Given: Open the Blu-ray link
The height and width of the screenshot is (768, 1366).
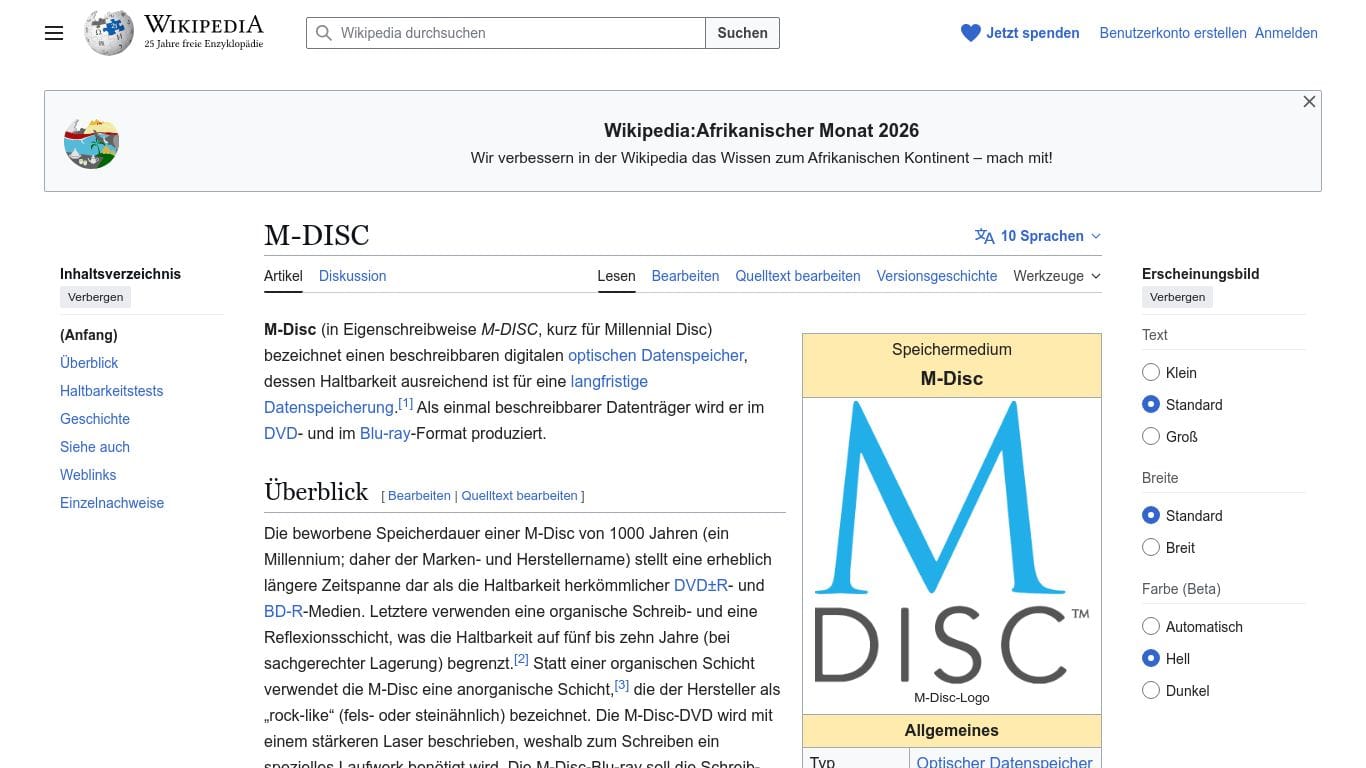Looking at the screenshot, I should click(385, 433).
